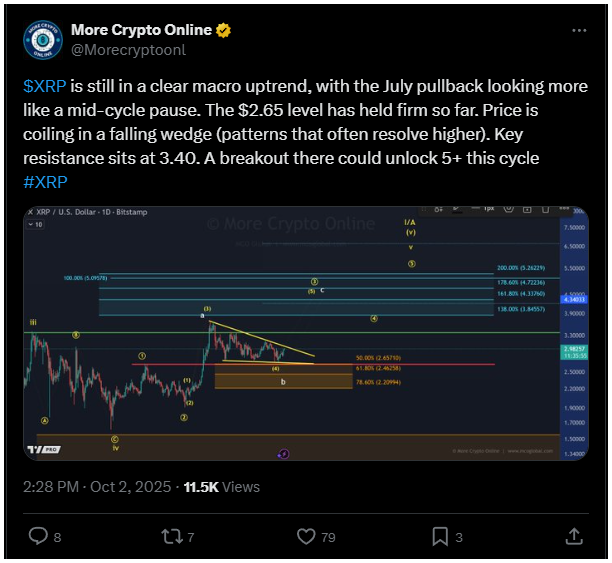This screenshot has width=612, height=563.
Task: Bookmark this post
Action: tap(440, 537)
